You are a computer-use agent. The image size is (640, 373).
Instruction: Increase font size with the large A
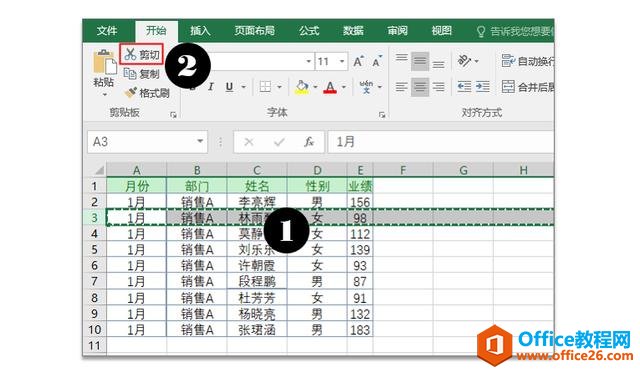click(359, 62)
